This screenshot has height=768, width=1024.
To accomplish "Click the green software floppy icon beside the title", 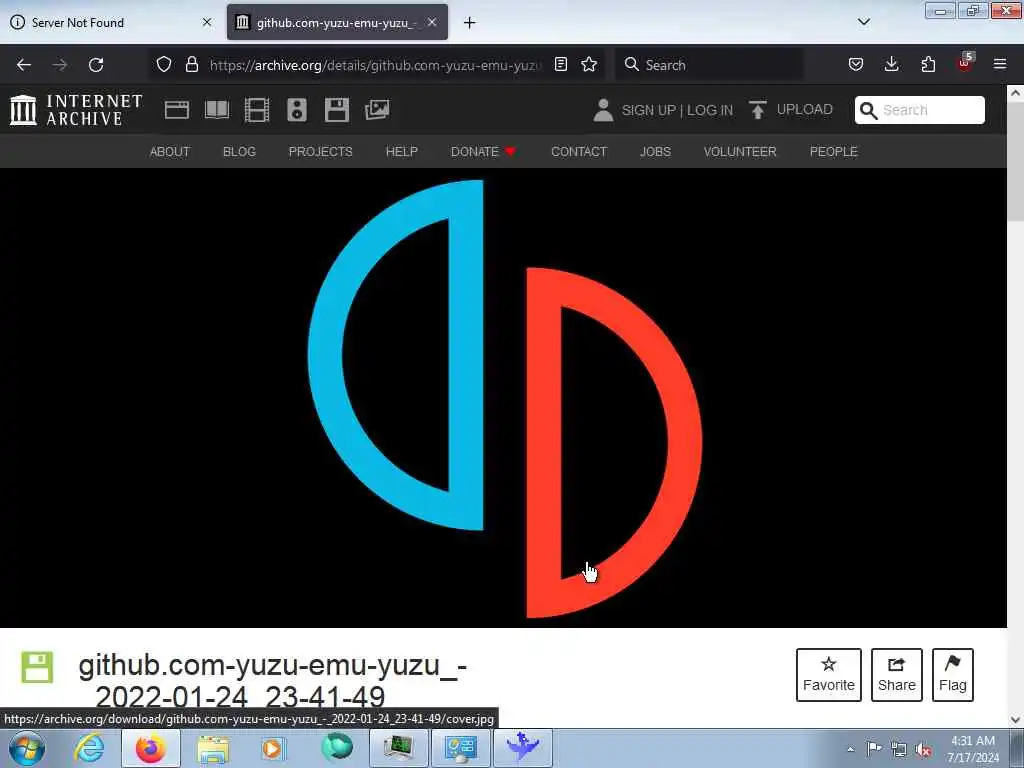I will click(x=37, y=667).
